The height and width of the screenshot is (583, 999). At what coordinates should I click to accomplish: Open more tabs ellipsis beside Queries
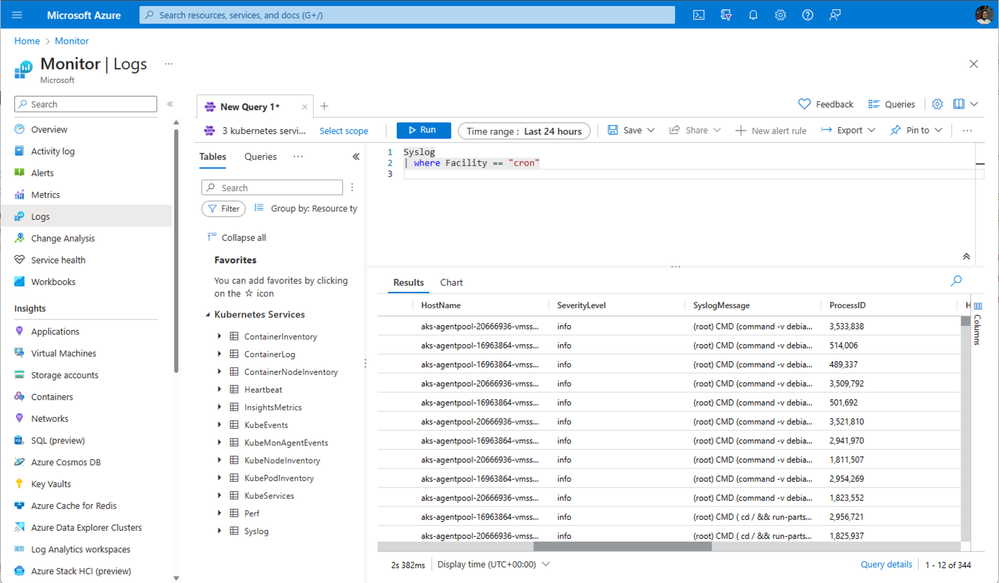[298, 157]
